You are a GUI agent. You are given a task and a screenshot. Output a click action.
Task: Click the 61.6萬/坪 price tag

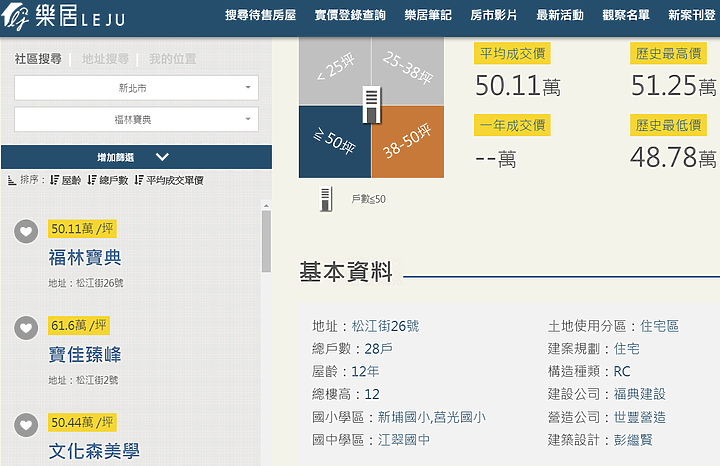(x=79, y=326)
